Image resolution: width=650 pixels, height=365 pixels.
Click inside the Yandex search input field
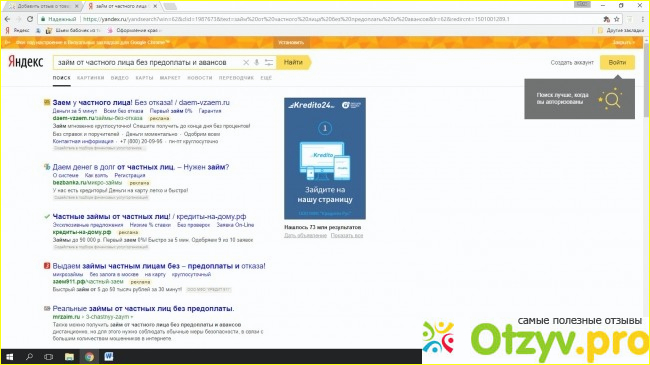coord(147,62)
